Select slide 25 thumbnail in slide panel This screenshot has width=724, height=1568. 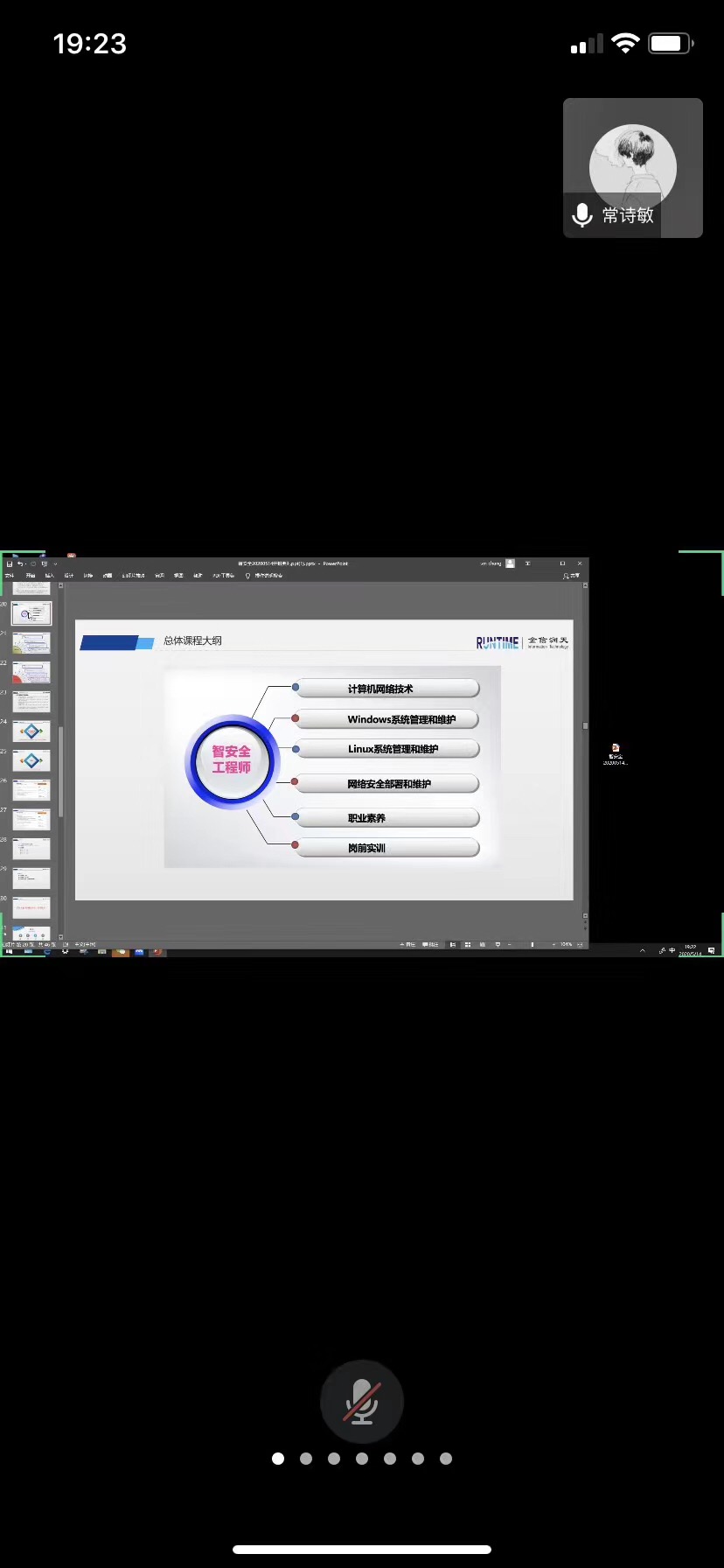(31, 760)
